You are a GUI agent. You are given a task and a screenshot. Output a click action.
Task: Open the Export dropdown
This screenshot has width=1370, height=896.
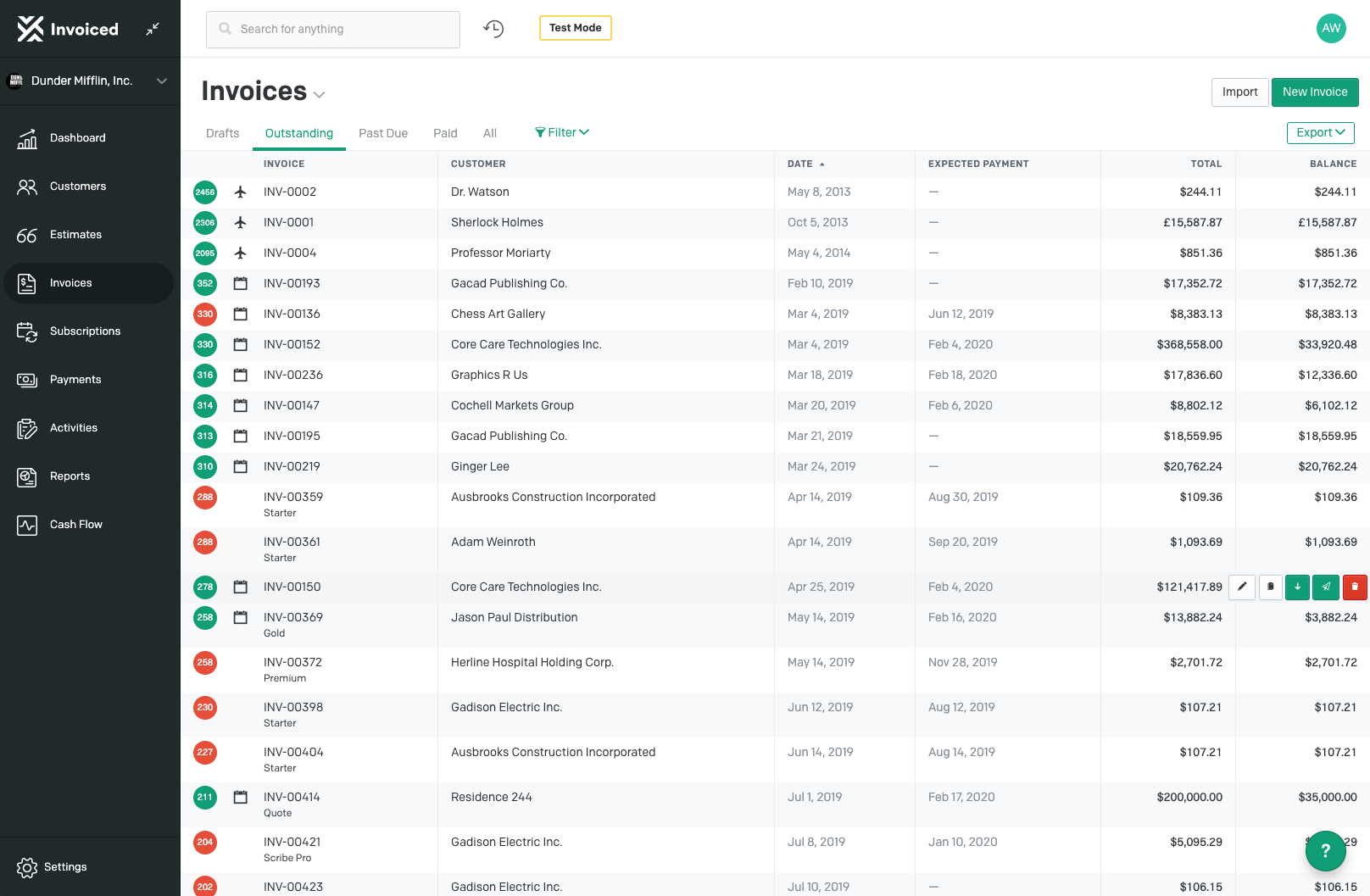(x=1320, y=133)
